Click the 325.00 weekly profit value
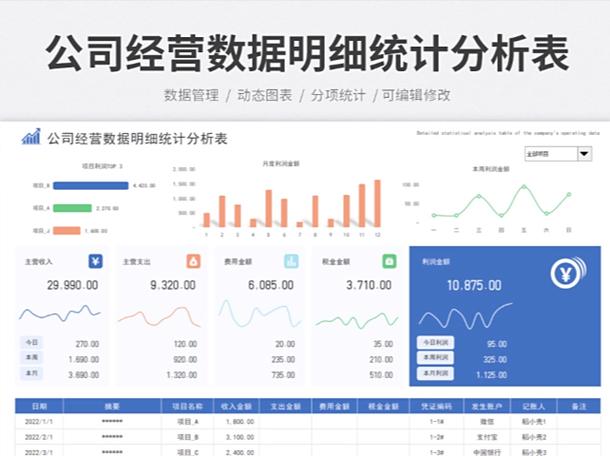This screenshot has height=456, width=610. (x=495, y=360)
